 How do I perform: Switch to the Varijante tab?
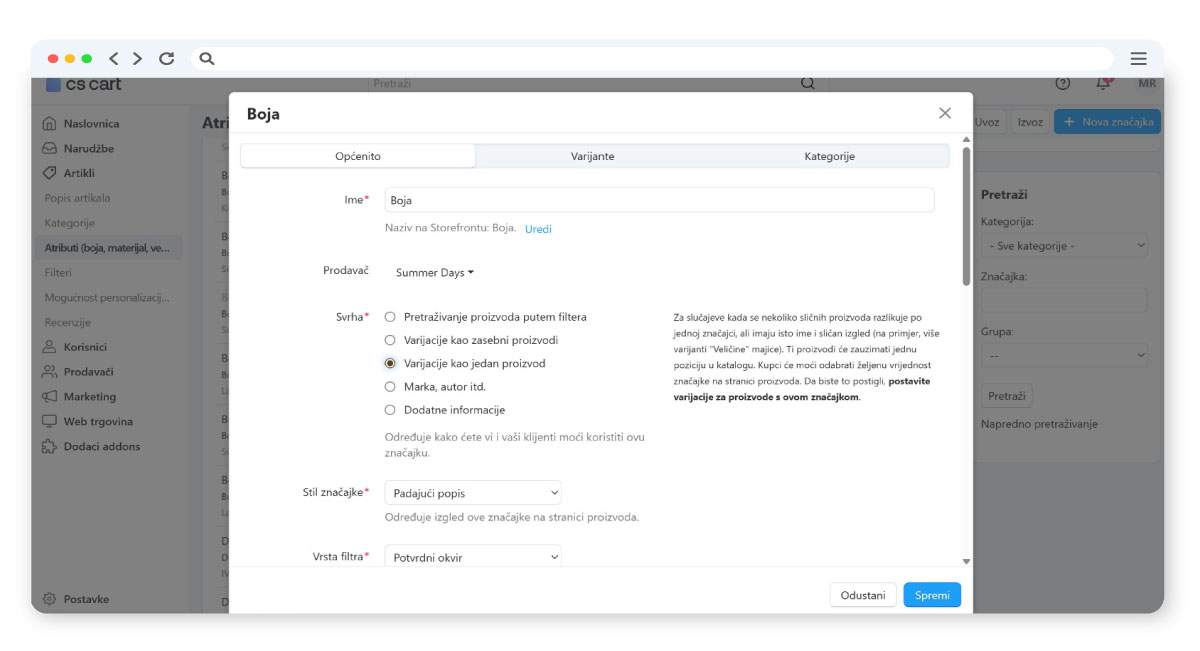coord(592,156)
